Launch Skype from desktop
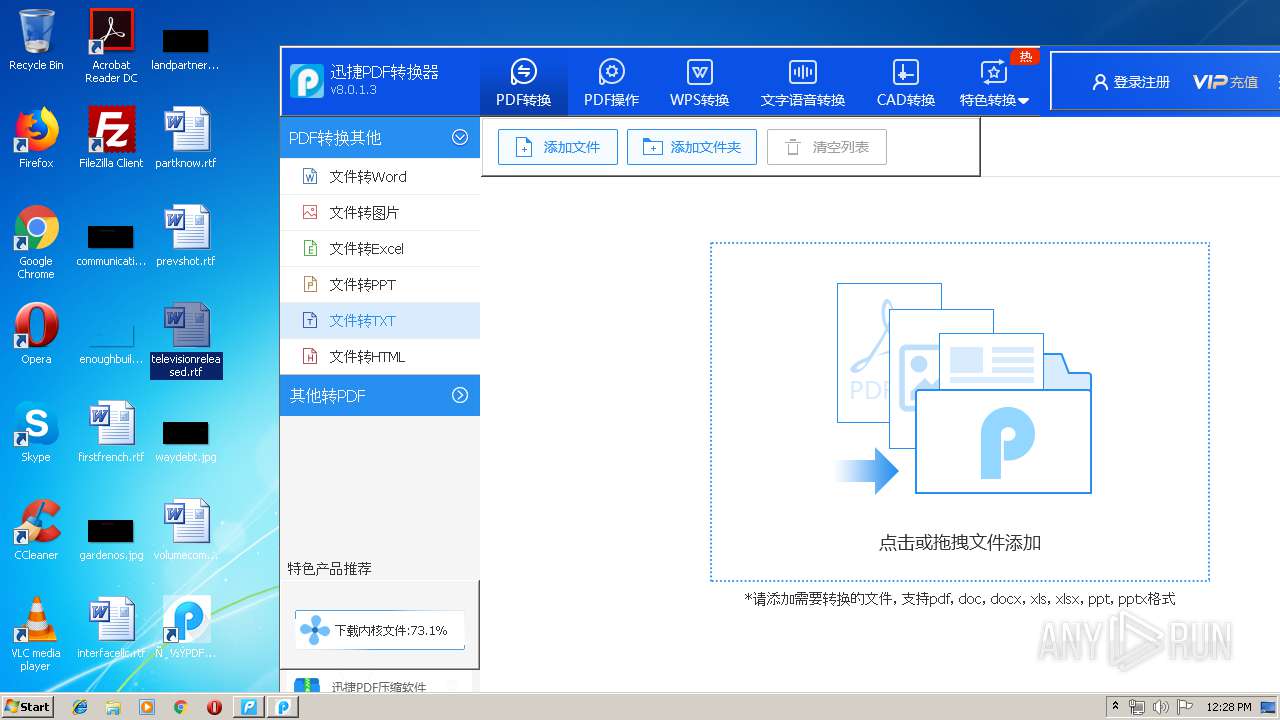The width and height of the screenshot is (1280, 720). click(36, 432)
